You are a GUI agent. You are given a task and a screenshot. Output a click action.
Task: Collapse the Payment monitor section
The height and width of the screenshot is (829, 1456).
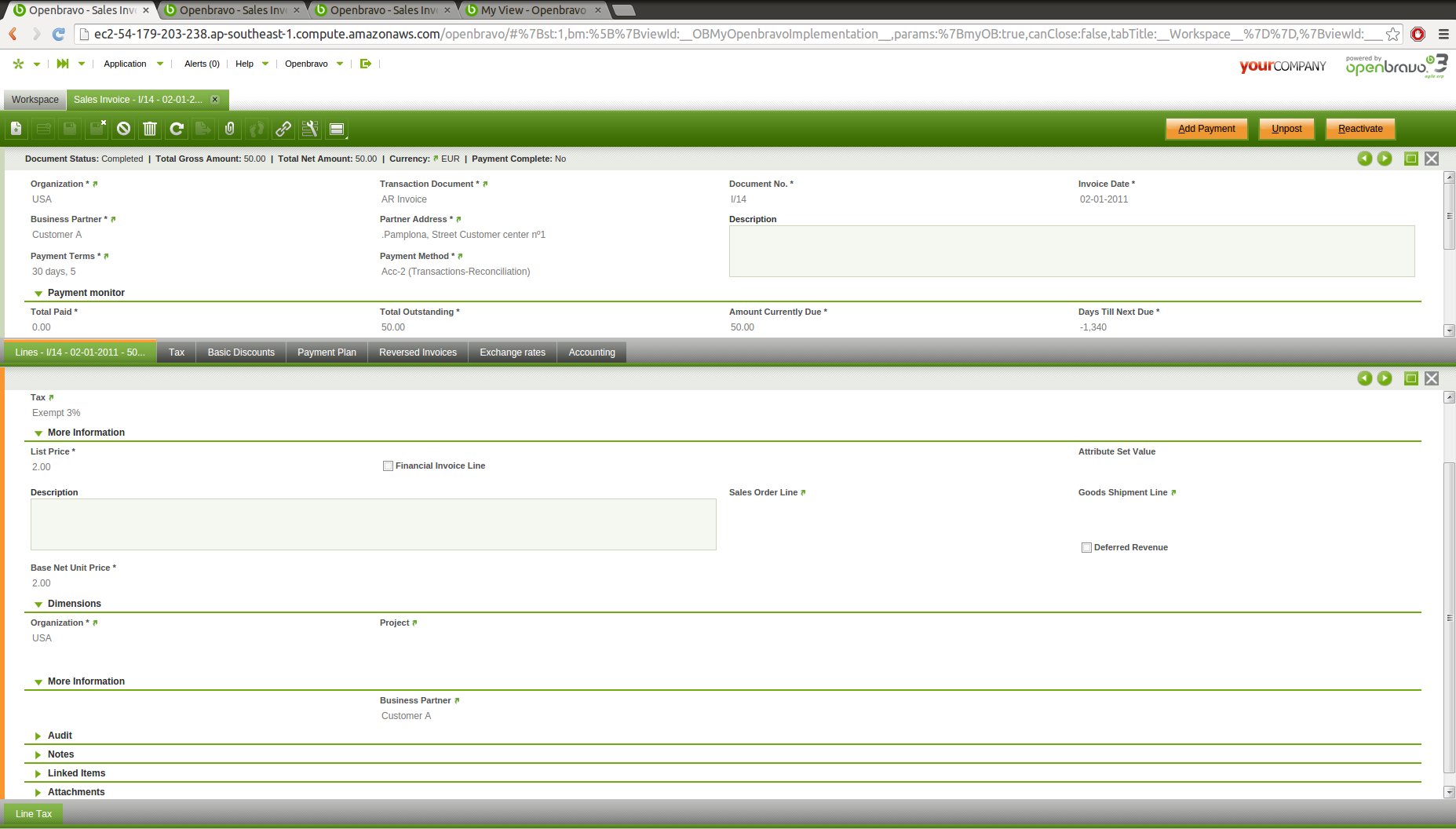[x=38, y=293]
